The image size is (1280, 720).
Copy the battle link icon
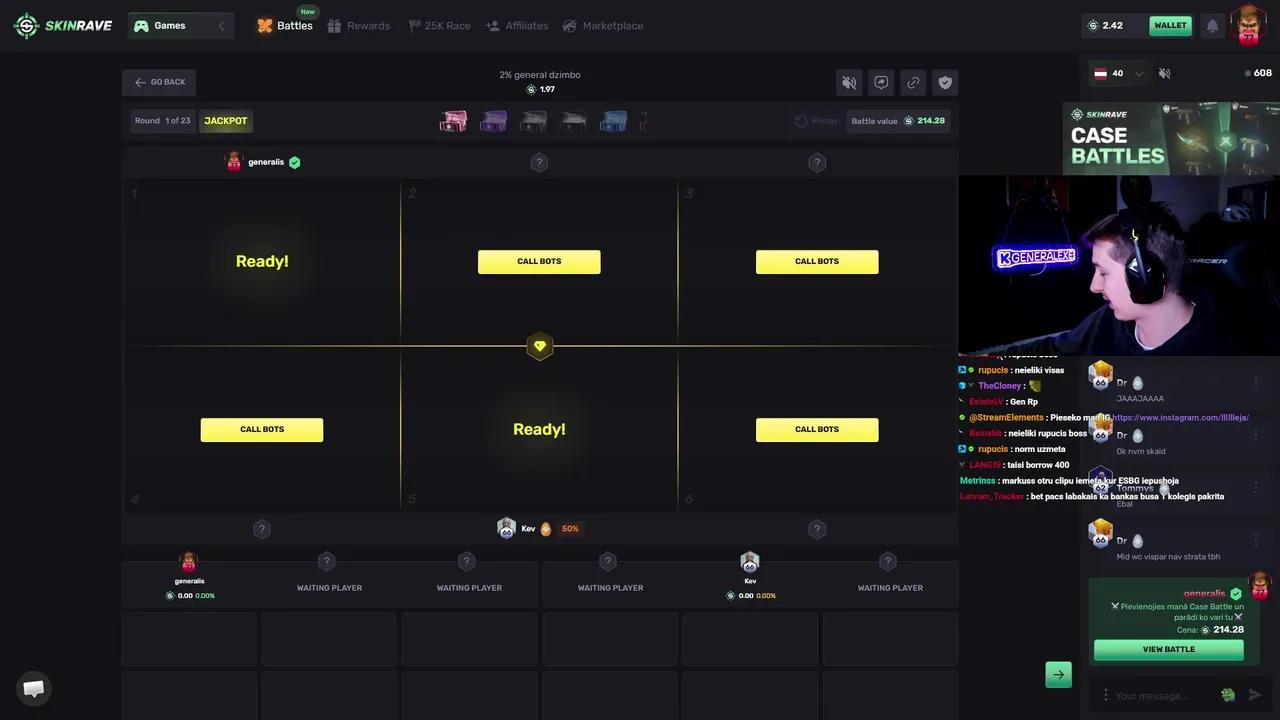tap(913, 82)
